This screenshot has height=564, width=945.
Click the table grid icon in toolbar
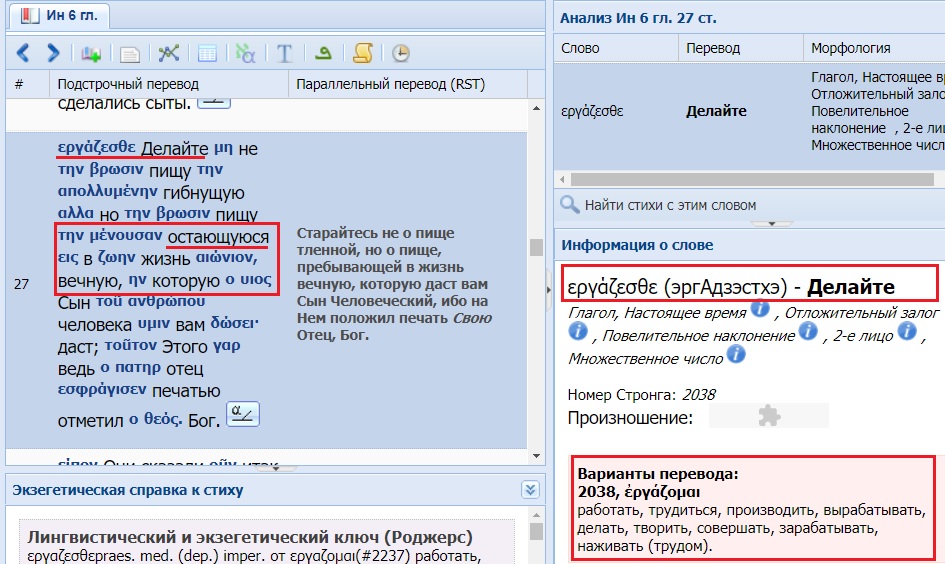(x=207, y=53)
